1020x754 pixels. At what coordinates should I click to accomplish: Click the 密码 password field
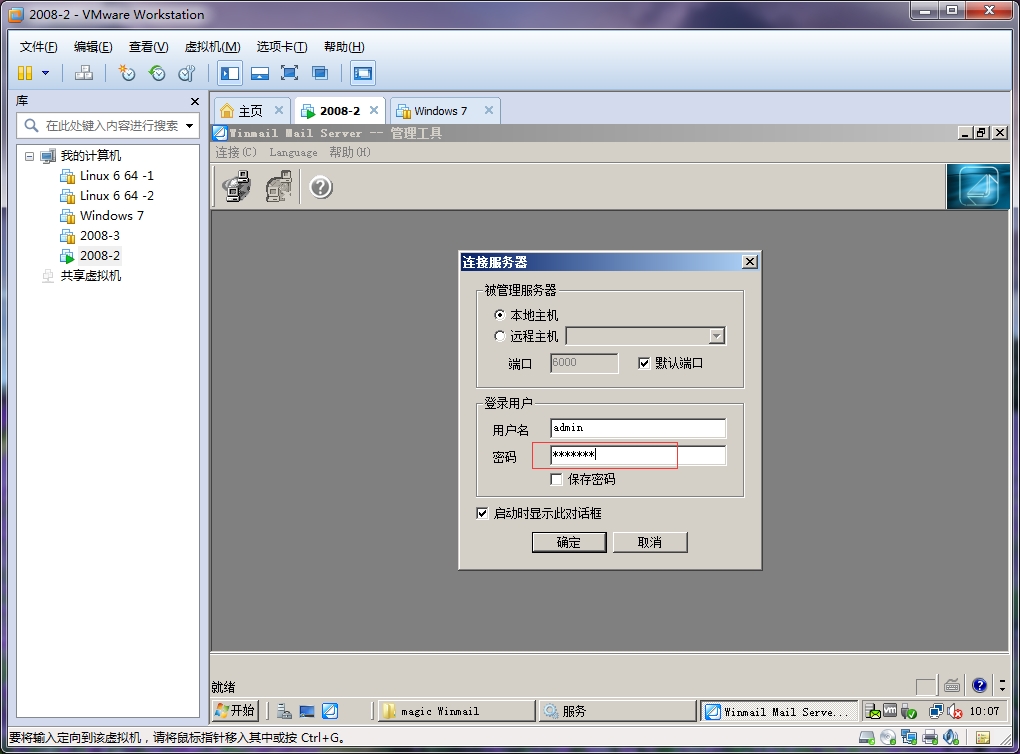pyautogui.click(x=638, y=455)
